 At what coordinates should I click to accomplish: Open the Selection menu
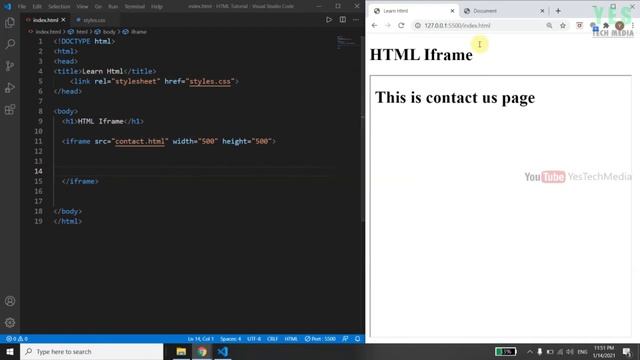click(59, 7)
